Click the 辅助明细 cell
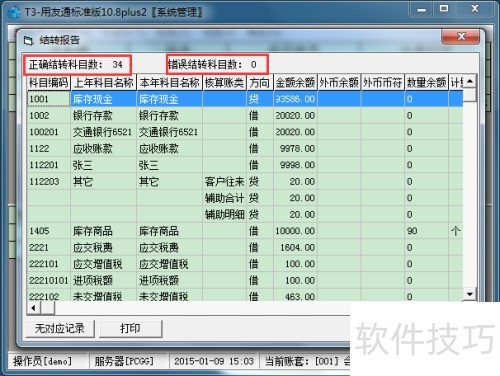This screenshot has height=376, width=500. click(225, 215)
